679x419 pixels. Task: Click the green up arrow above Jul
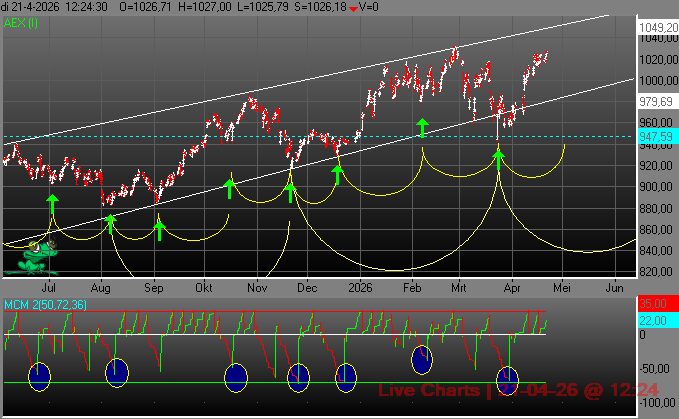click(x=52, y=205)
